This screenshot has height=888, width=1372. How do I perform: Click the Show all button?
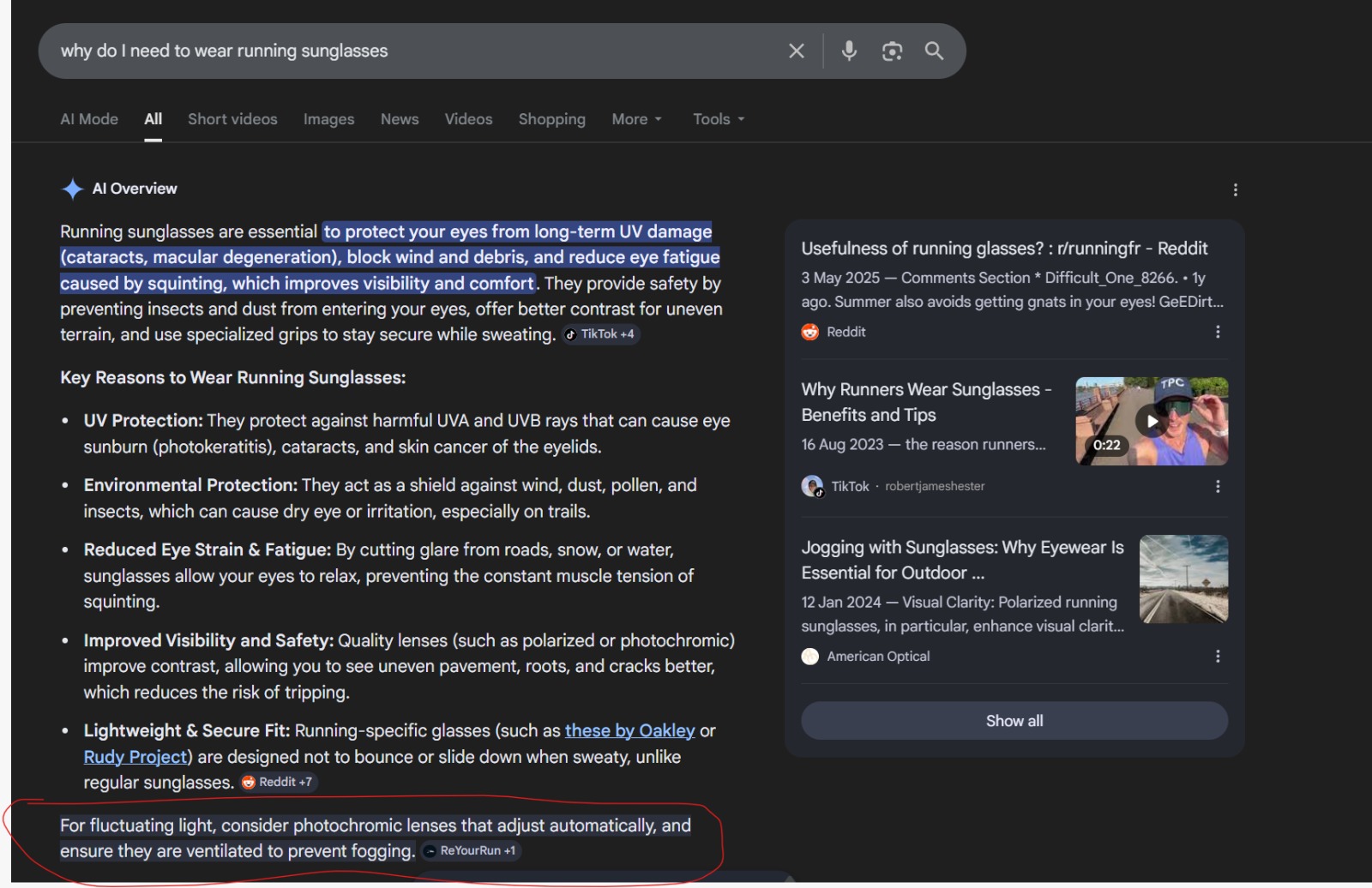tap(1014, 721)
